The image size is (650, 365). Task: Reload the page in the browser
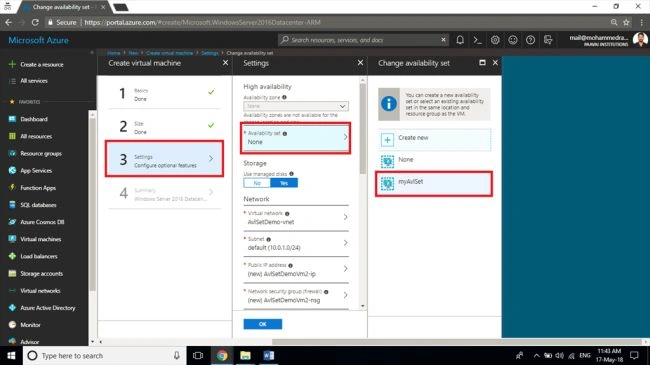[35, 22]
